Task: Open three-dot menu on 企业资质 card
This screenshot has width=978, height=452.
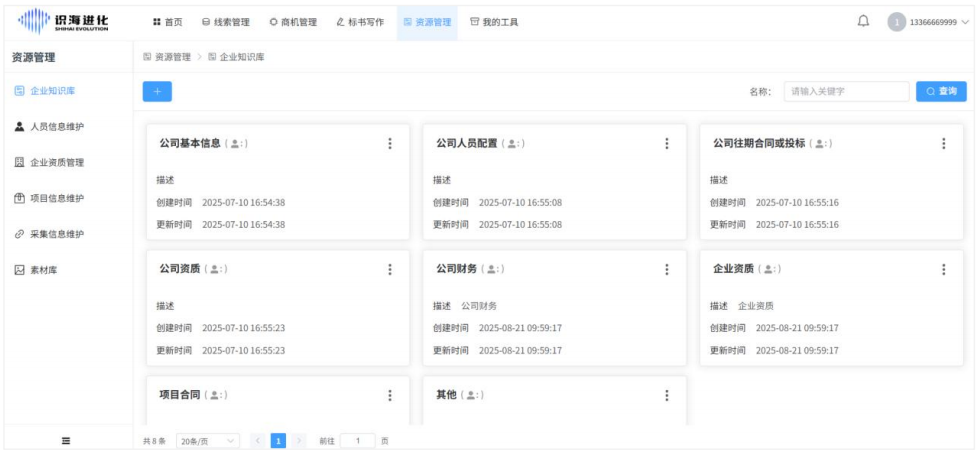Action: (x=944, y=269)
